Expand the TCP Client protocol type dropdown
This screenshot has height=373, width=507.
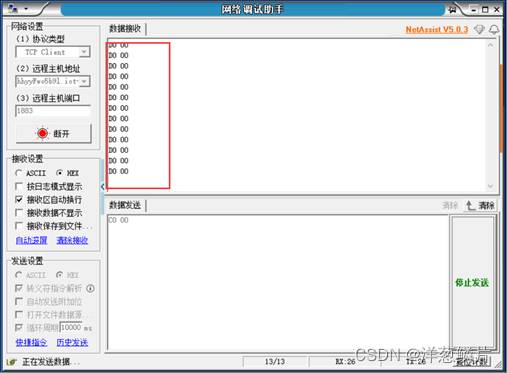[x=84, y=52]
